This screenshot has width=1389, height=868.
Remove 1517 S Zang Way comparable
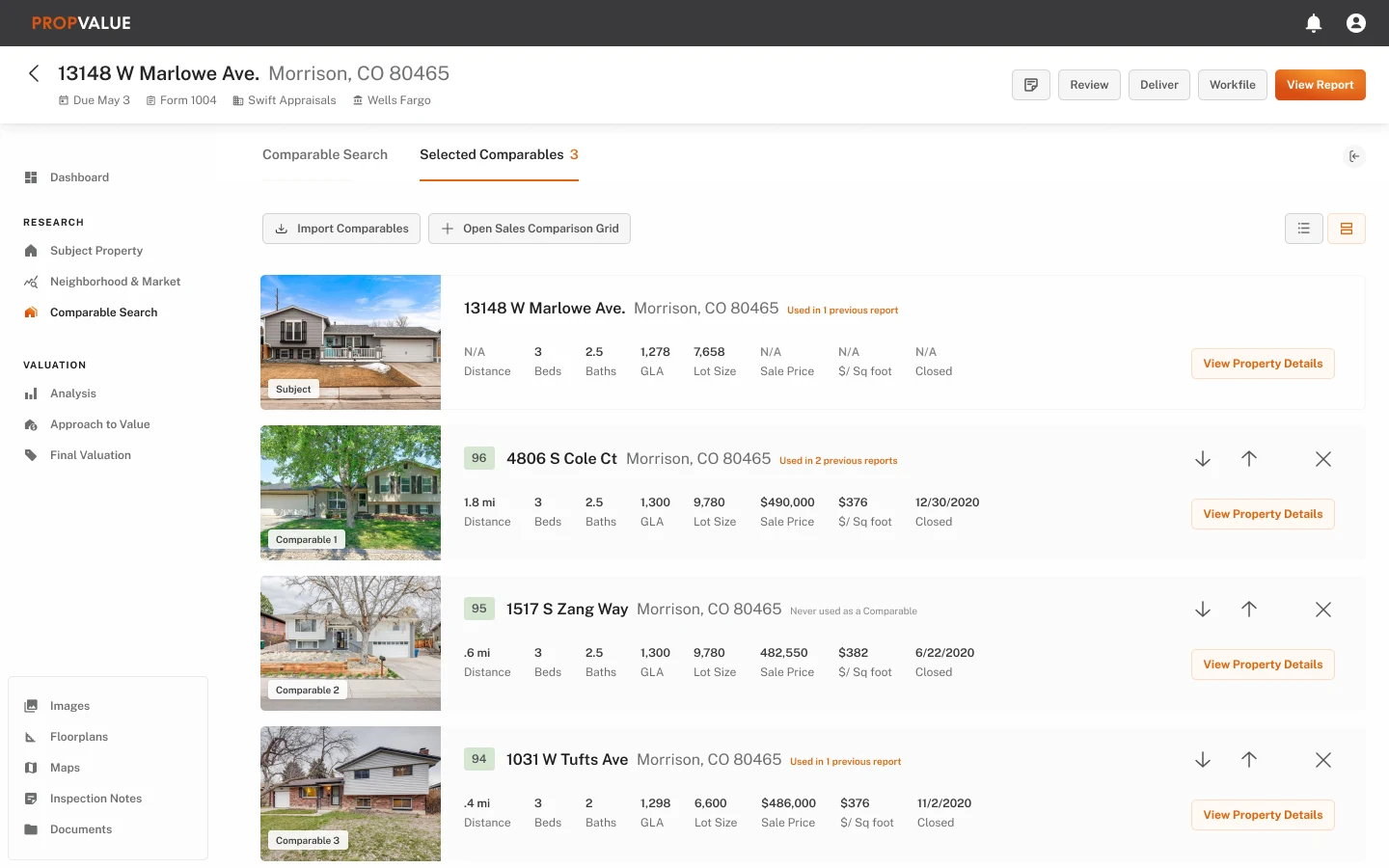(x=1323, y=610)
